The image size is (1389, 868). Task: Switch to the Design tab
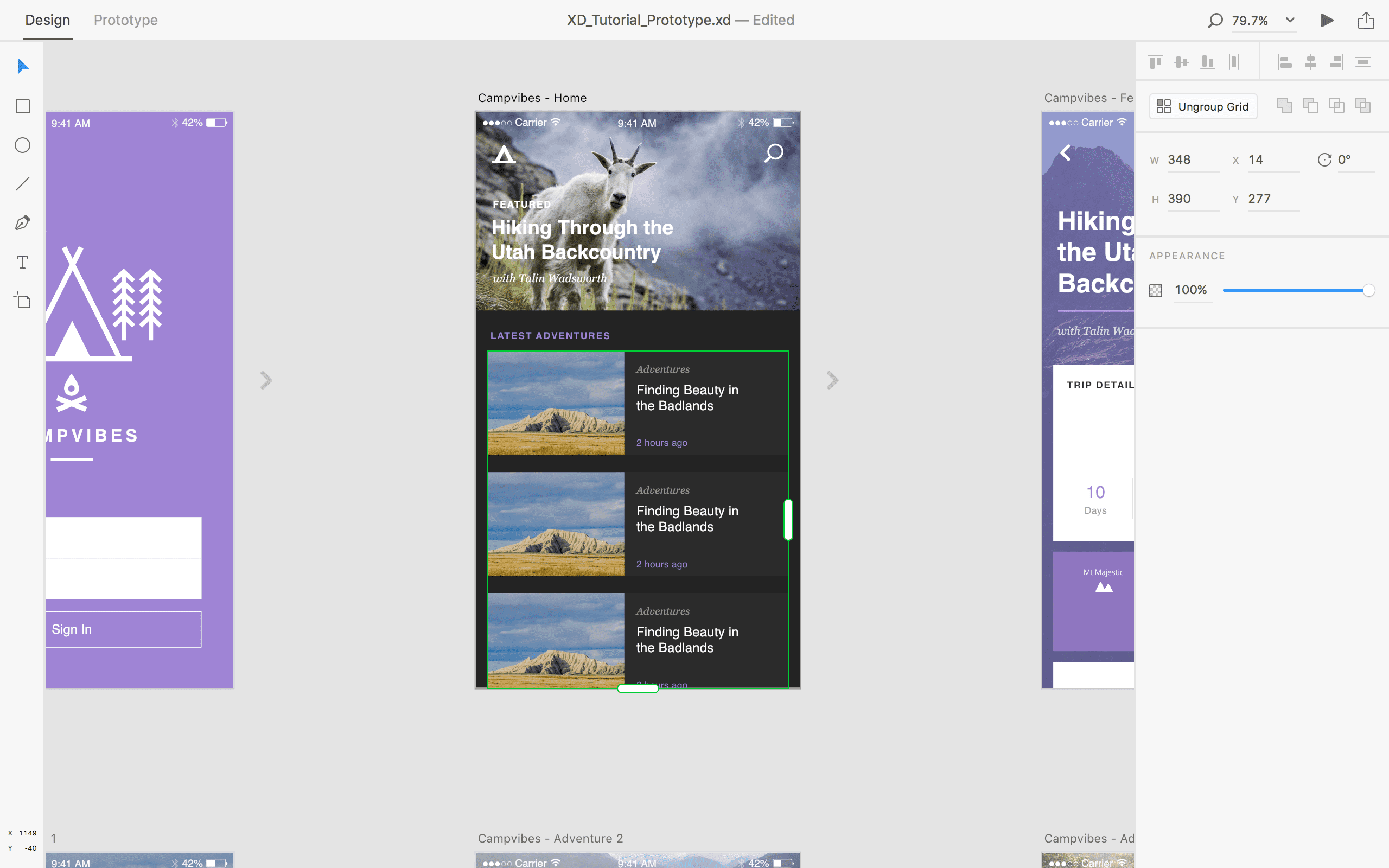(x=48, y=20)
